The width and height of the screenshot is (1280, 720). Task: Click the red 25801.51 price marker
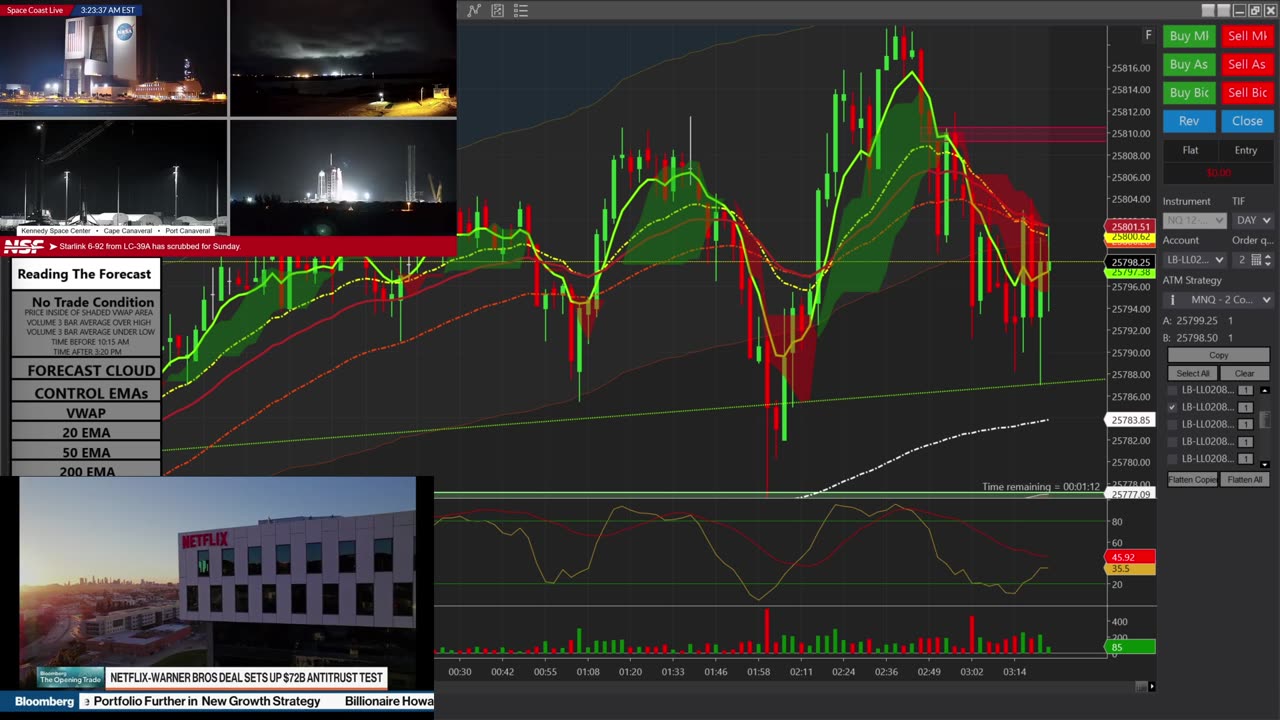[1129, 227]
